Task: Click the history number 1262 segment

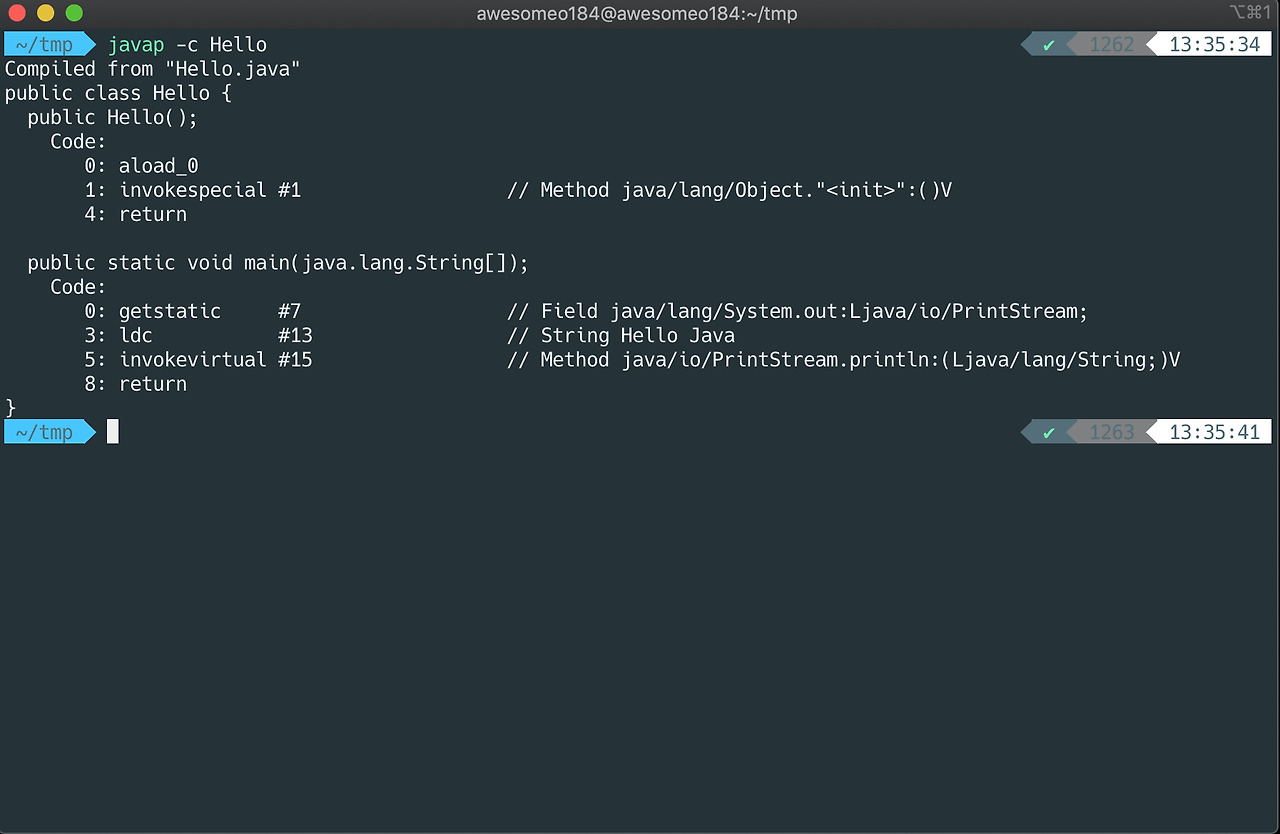Action: [1112, 45]
